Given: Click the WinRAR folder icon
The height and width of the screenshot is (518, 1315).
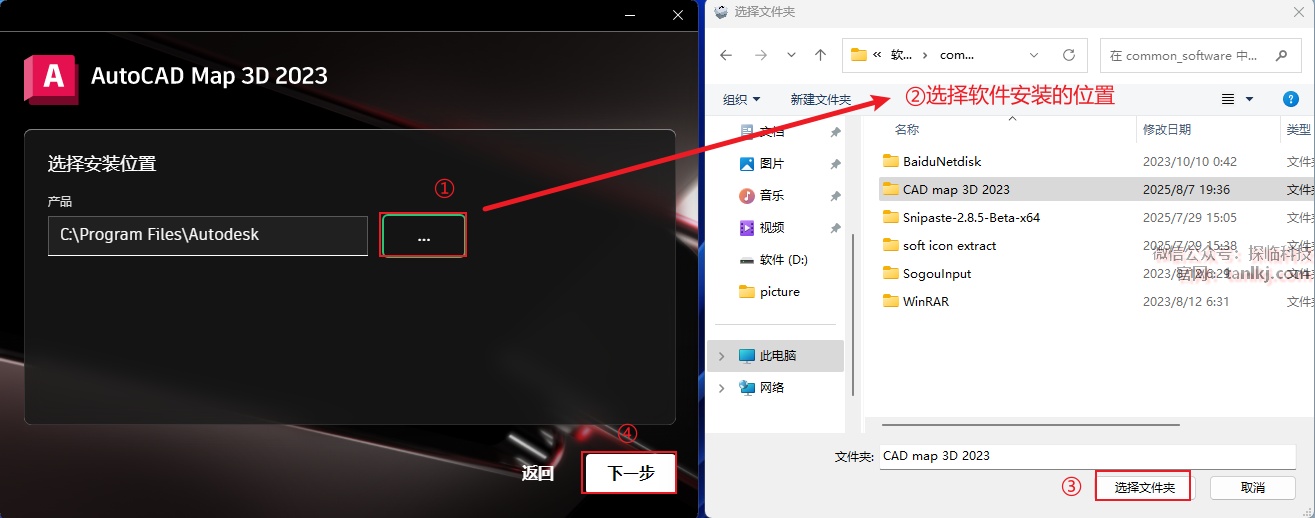Looking at the screenshot, I should (891, 301).
